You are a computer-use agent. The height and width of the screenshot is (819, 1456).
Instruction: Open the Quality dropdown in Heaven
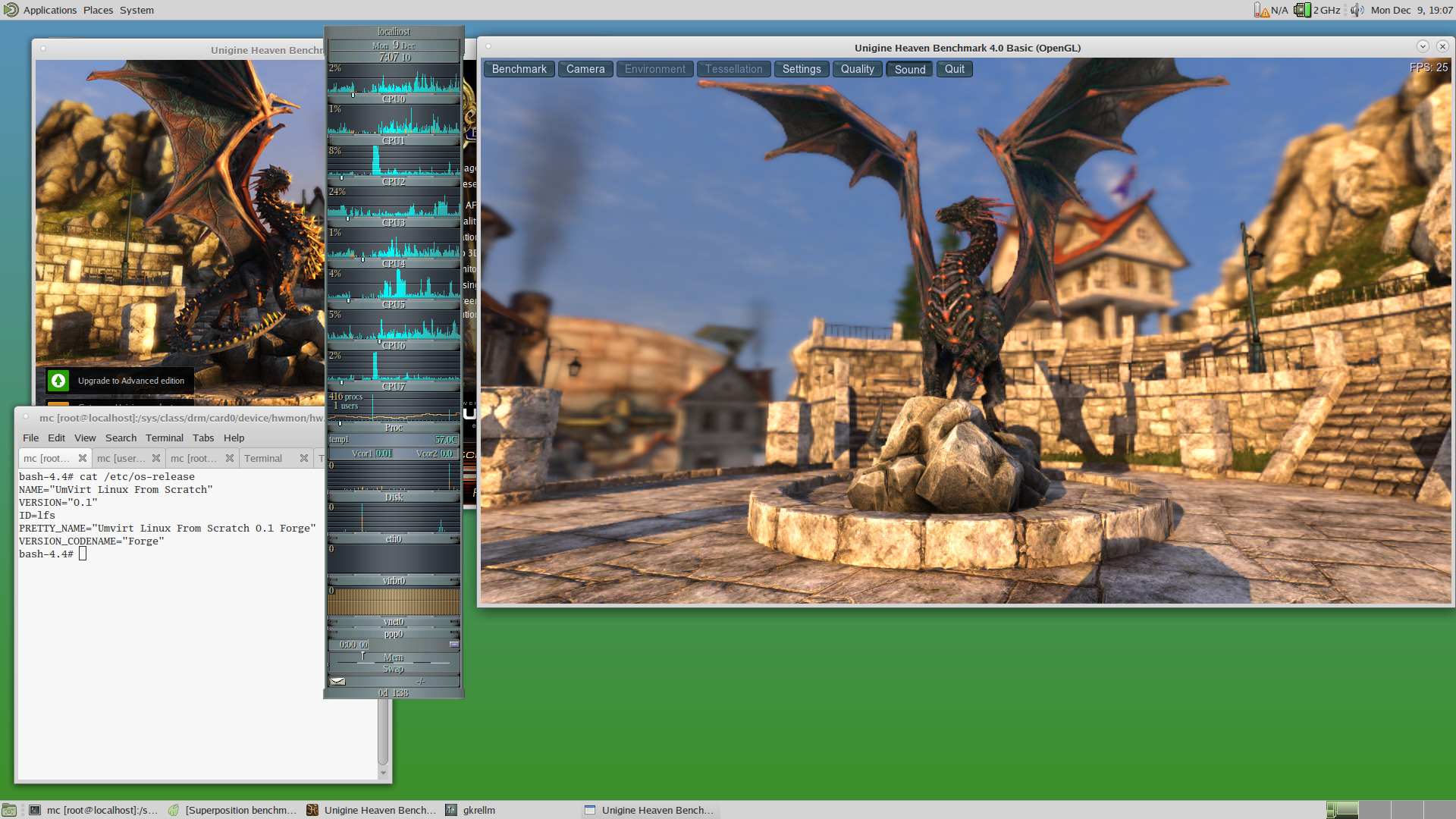point(857,69)
